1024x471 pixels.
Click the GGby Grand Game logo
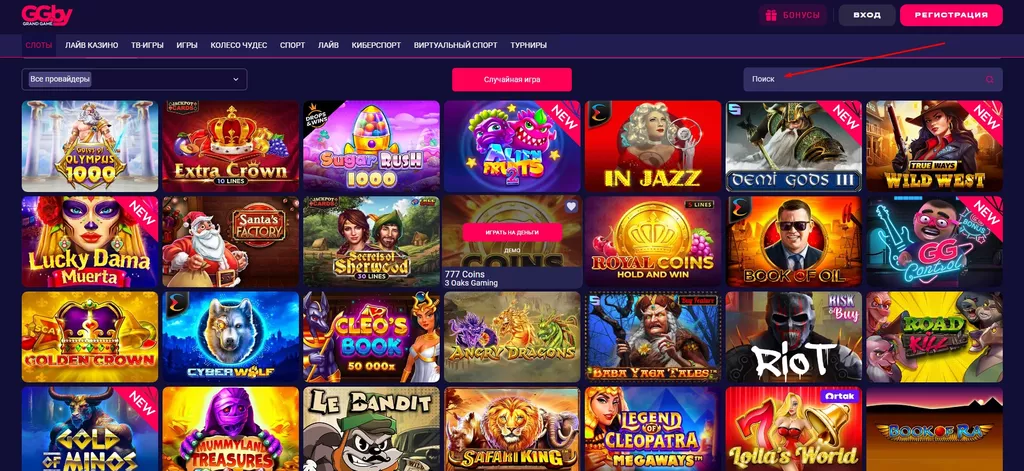[46, 15]
